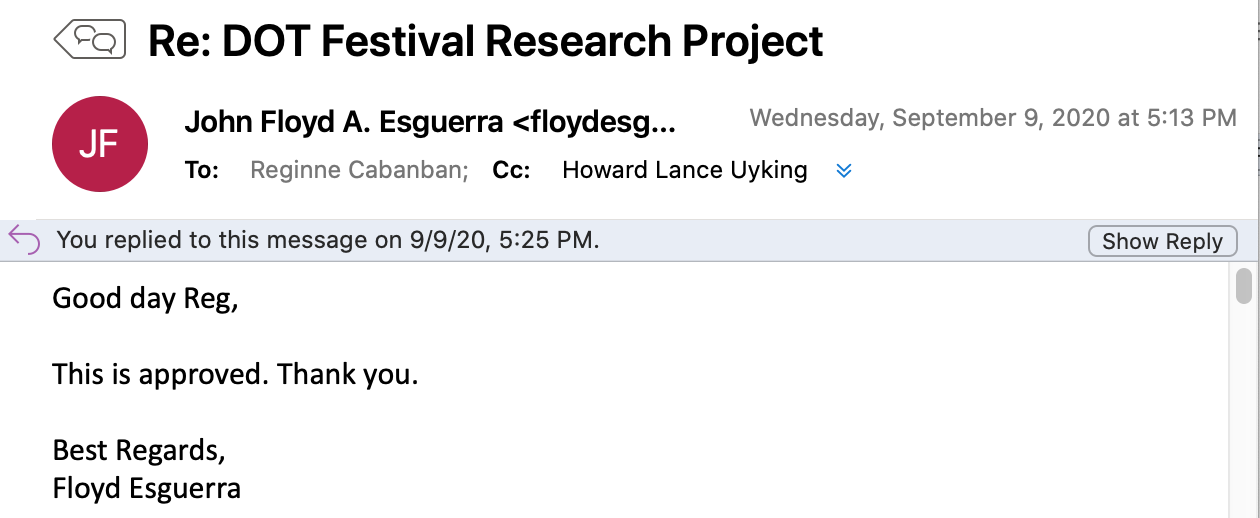Click the Floyd Esguerra signature line
The image size is (1260, 518).
click(x=146, y=489)
